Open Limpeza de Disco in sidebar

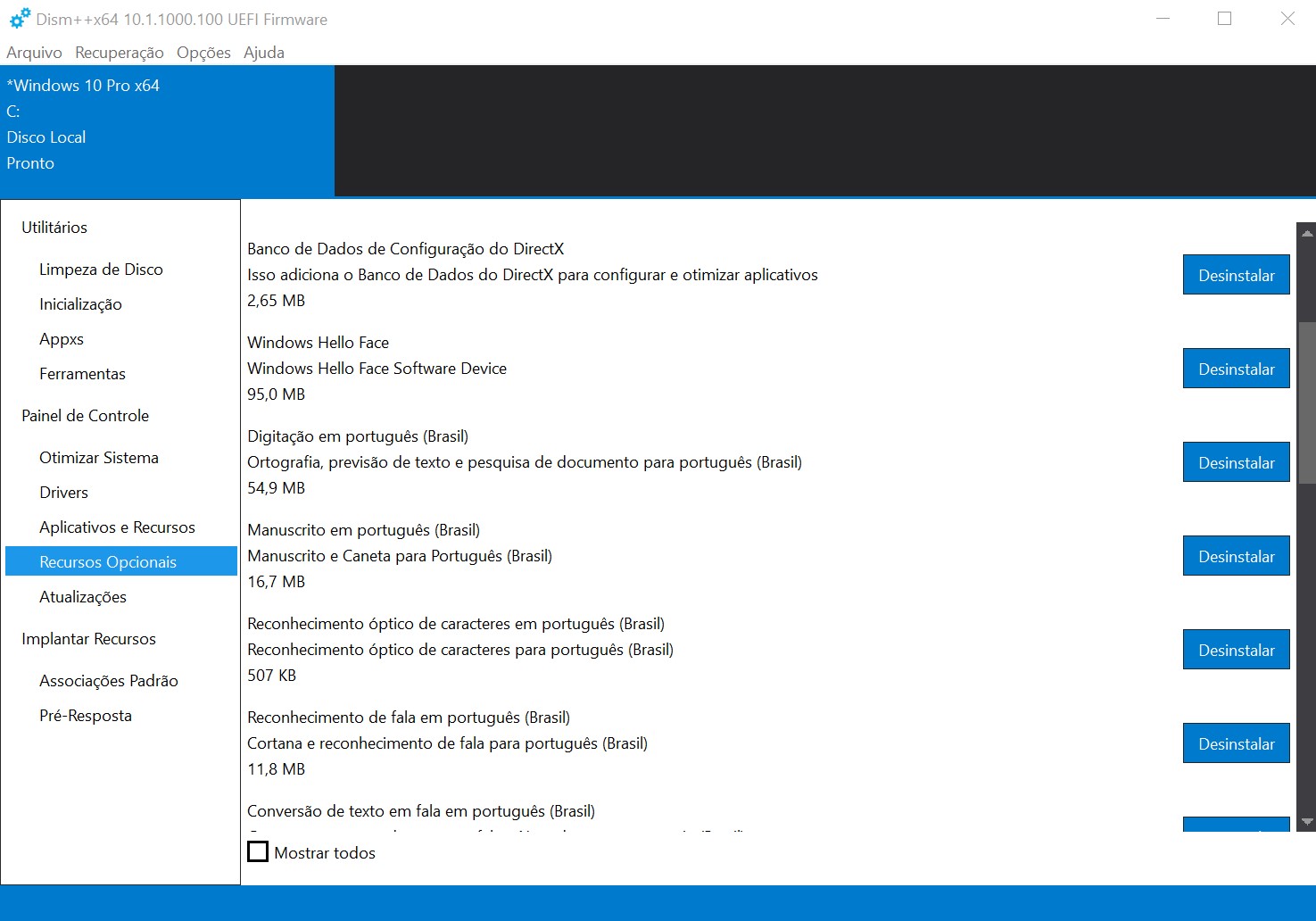point(101,270)
